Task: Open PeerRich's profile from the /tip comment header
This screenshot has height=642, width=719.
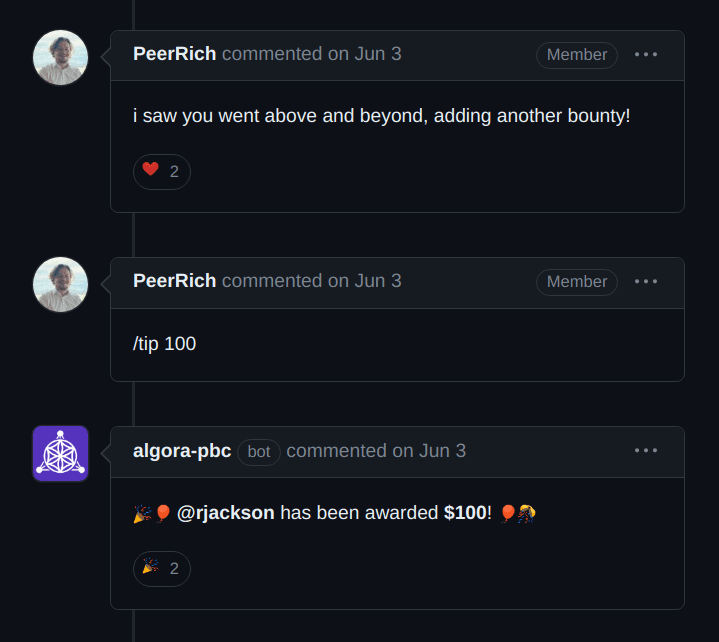Action: [x=174, y=281]
